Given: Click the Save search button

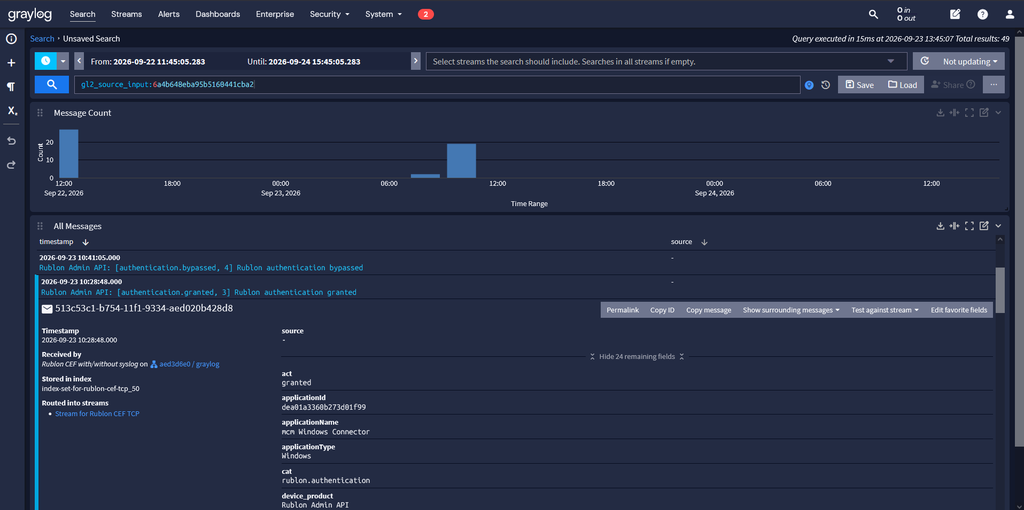Looking at the screenshot, I should (859, 85).
